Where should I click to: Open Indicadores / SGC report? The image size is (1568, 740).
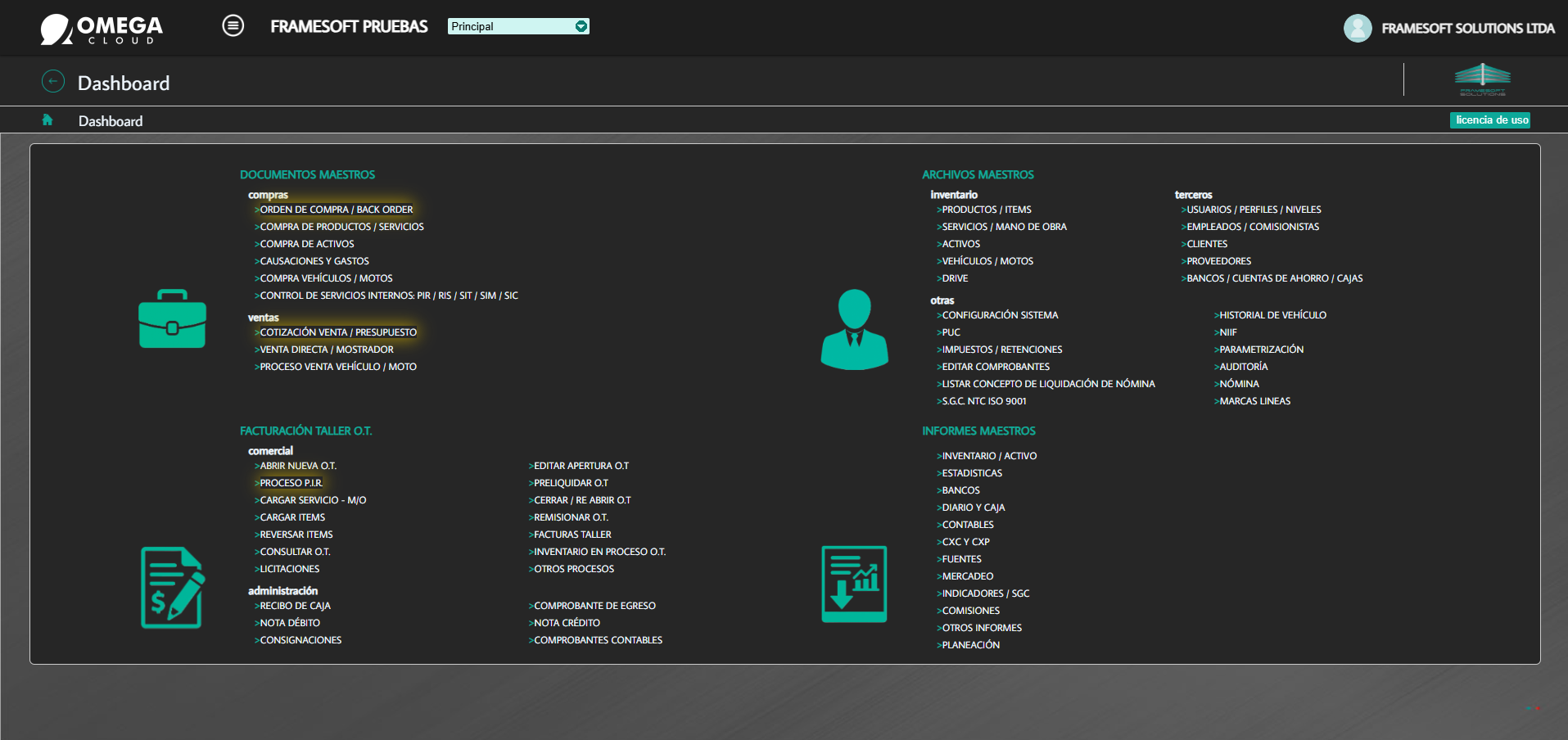[986, 593]
